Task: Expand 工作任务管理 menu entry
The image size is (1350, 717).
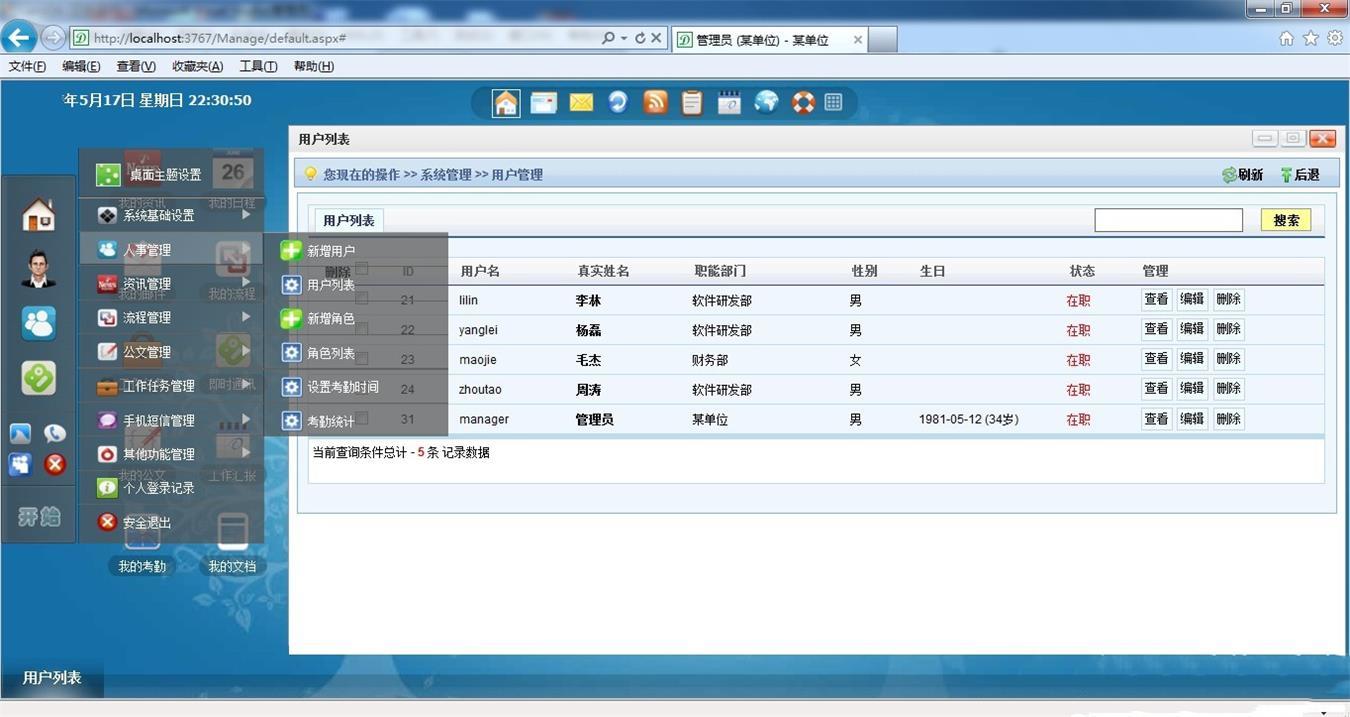Action: click(x=171, y=386)
